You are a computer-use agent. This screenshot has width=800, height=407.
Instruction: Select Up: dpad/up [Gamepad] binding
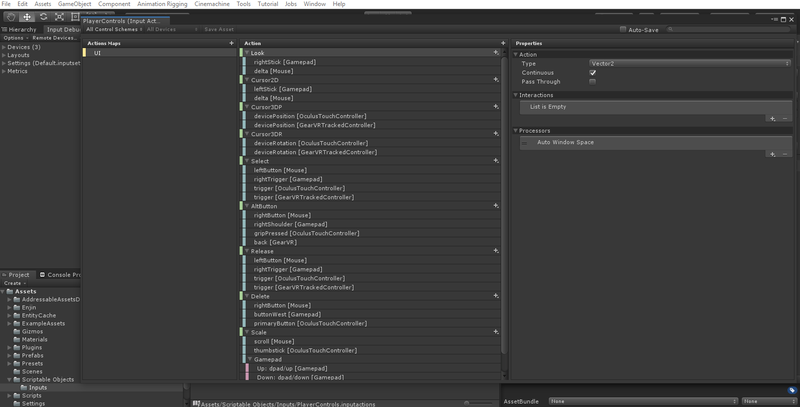(x=373, y=368)
